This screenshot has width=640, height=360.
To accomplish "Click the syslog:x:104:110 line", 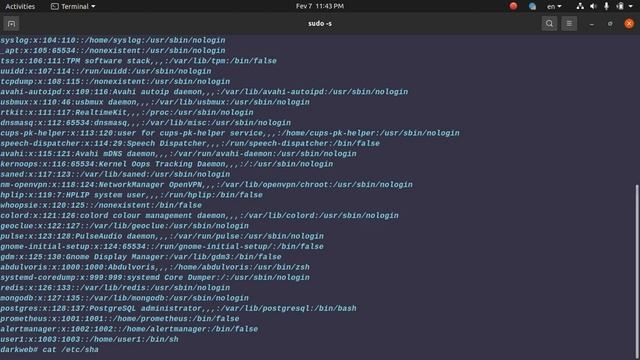I will point(113,40).
